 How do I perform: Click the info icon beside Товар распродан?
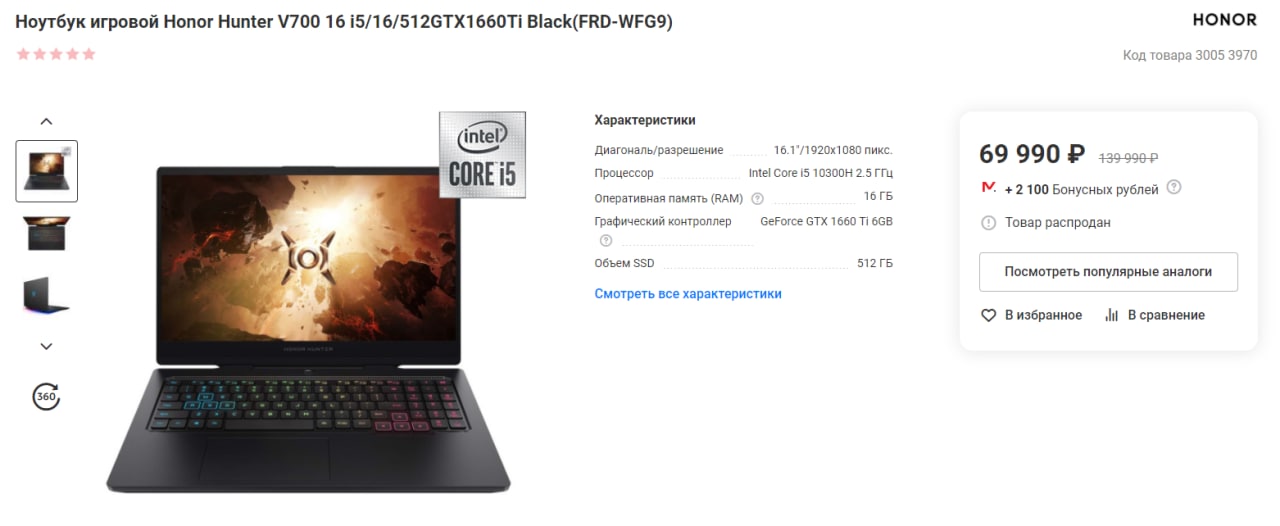click(988, 223)
